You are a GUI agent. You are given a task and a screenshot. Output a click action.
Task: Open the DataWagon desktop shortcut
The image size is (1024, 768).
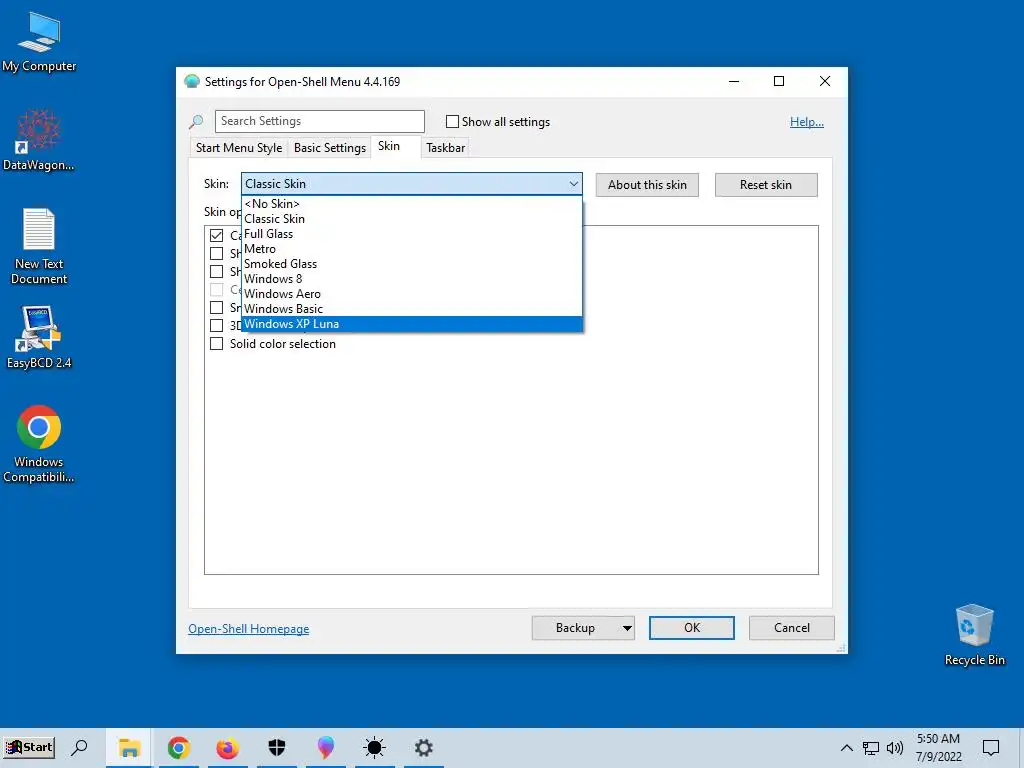point(39,140)
